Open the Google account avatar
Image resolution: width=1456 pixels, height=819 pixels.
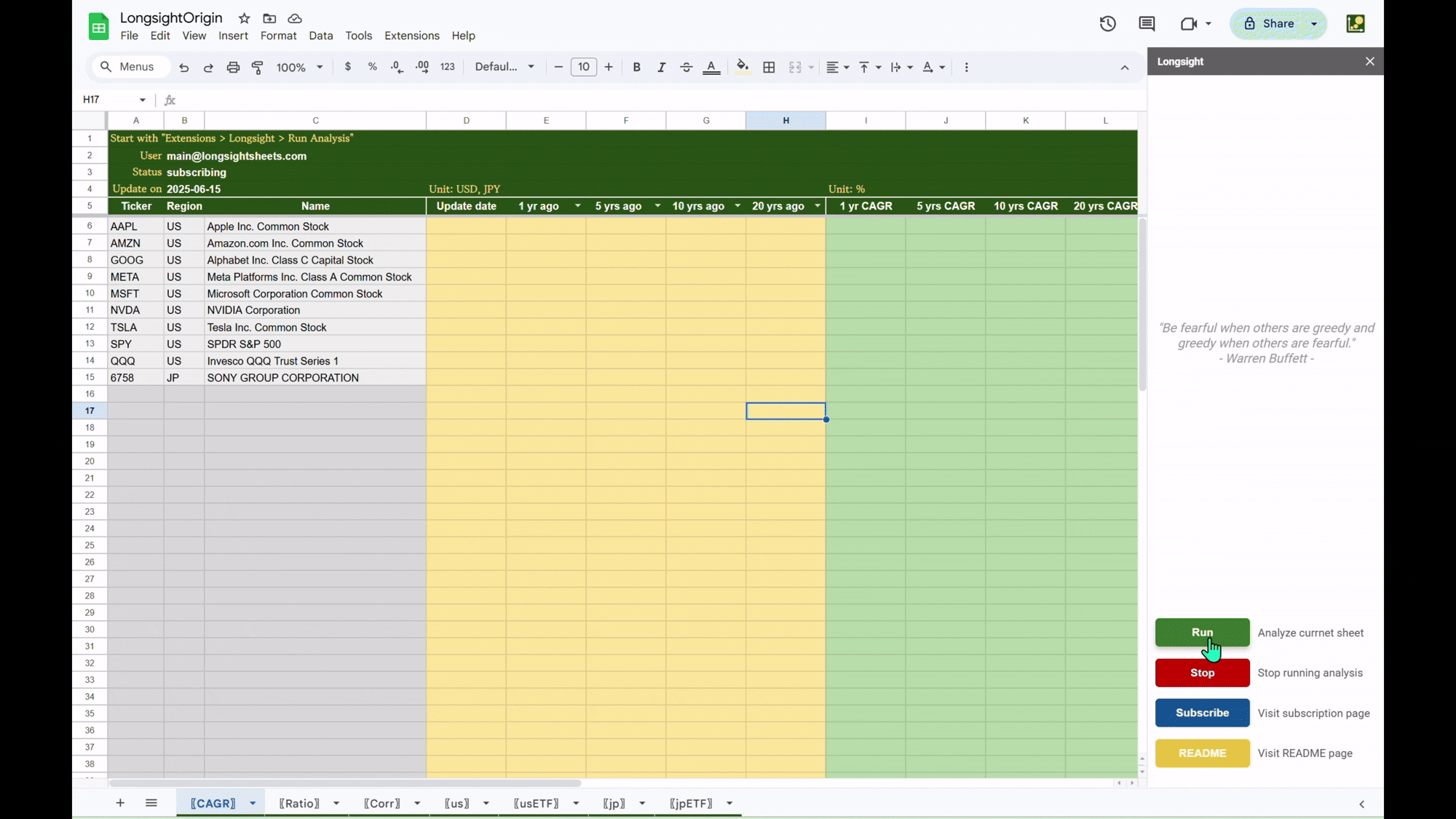pos(1356,23)
